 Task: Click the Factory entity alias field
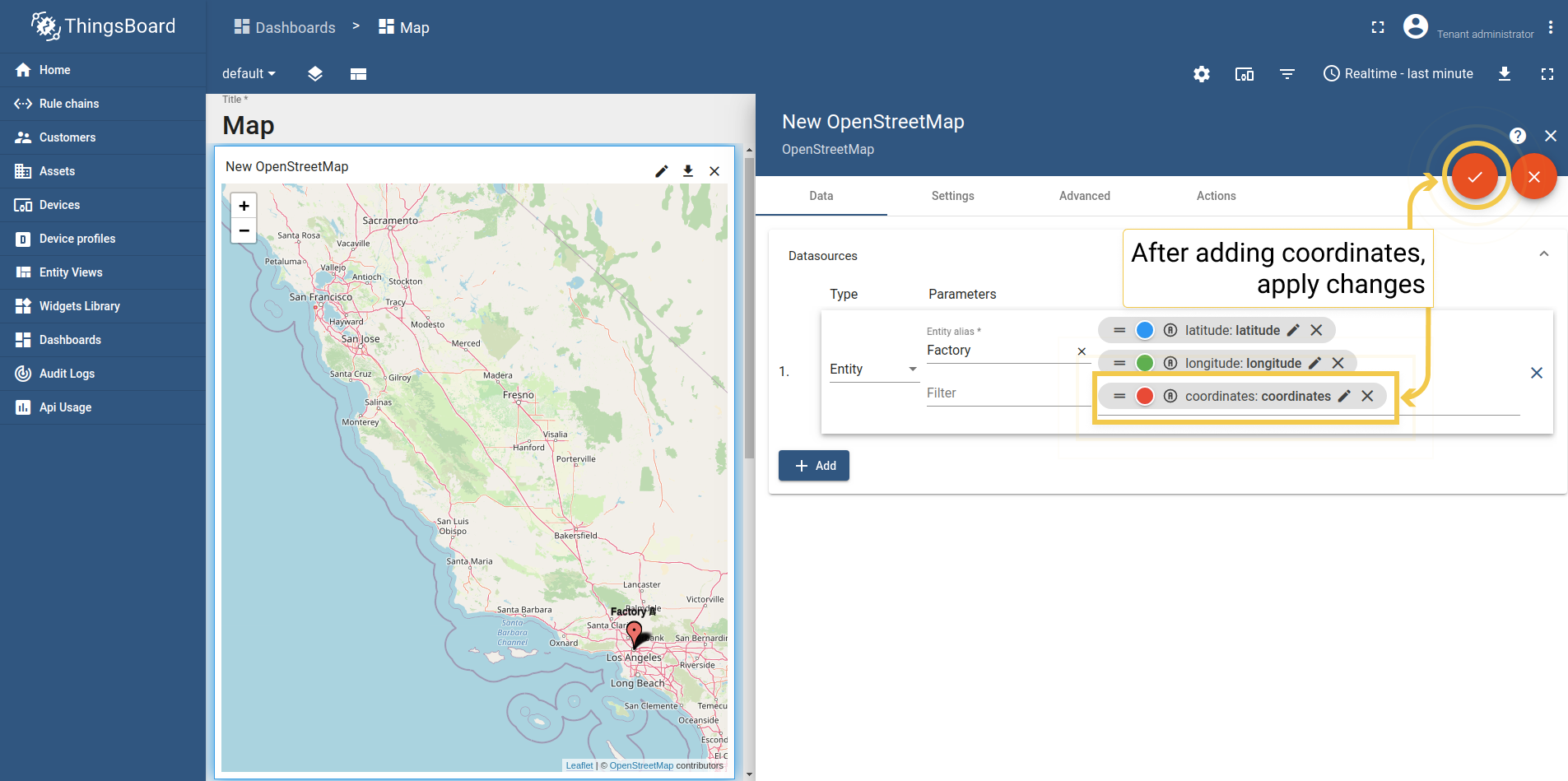tap(999, 351)
